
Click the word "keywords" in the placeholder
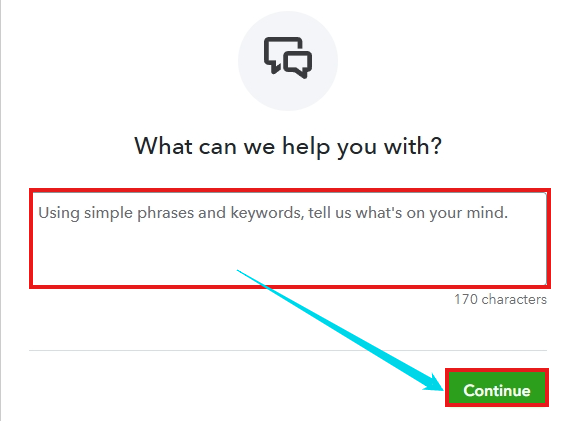coord(267,213)
